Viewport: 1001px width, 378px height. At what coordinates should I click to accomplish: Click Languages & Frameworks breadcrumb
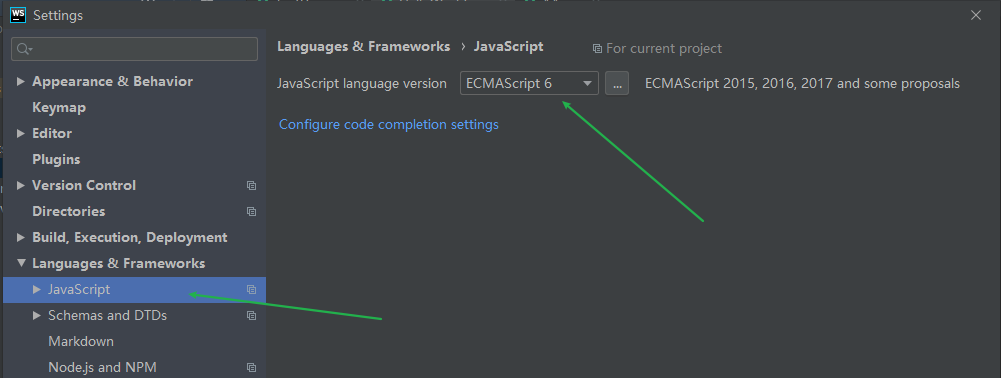point(363,47)
